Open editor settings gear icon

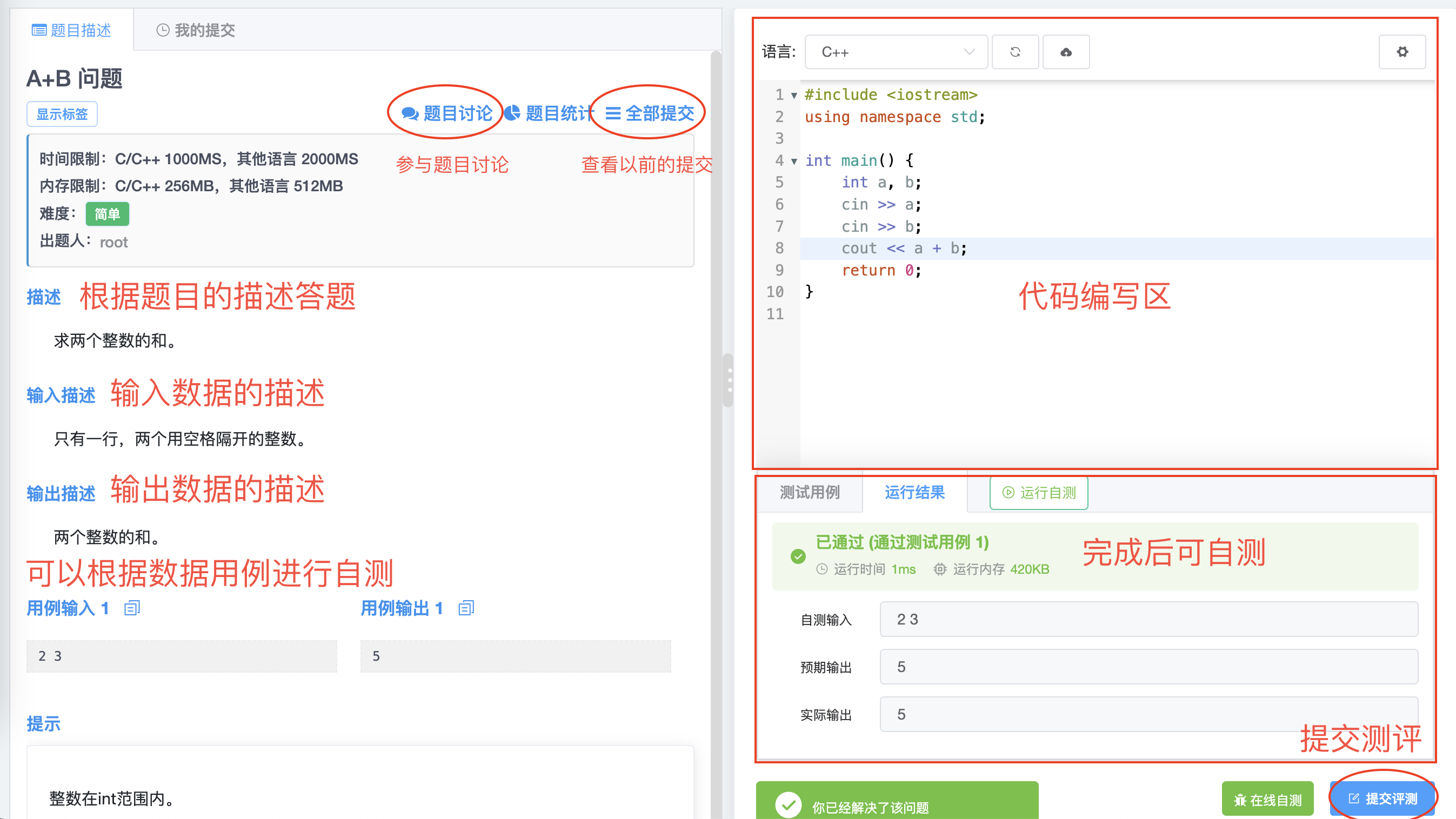click(1402, 52)
